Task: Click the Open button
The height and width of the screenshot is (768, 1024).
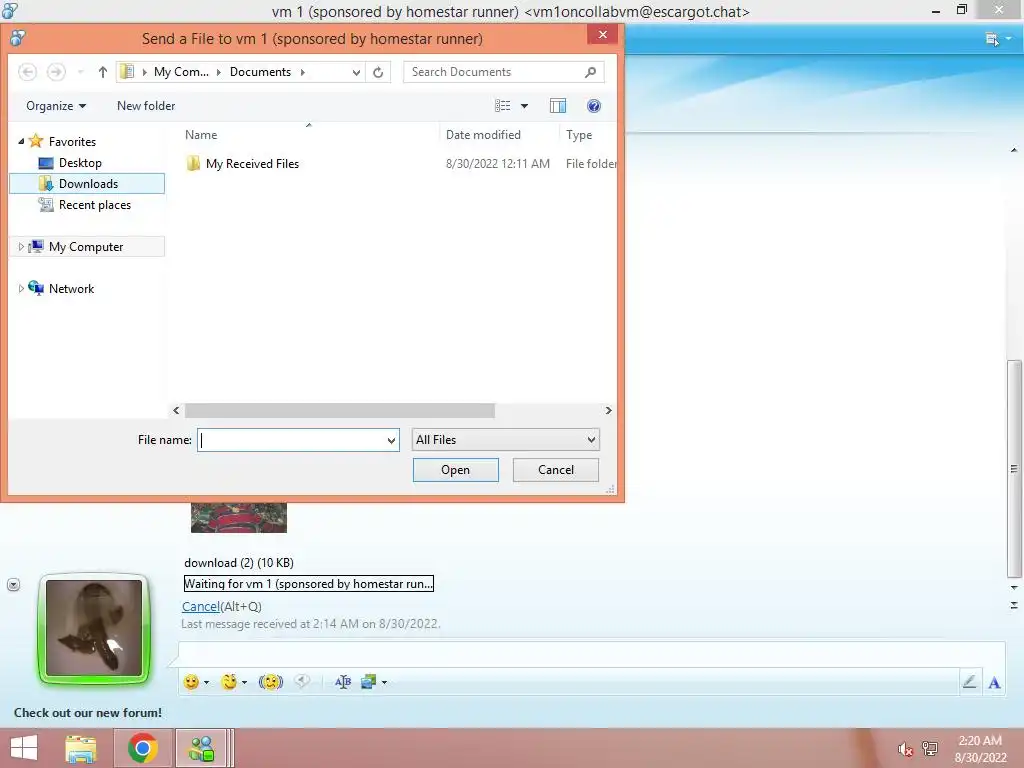Action: point(455,470)
